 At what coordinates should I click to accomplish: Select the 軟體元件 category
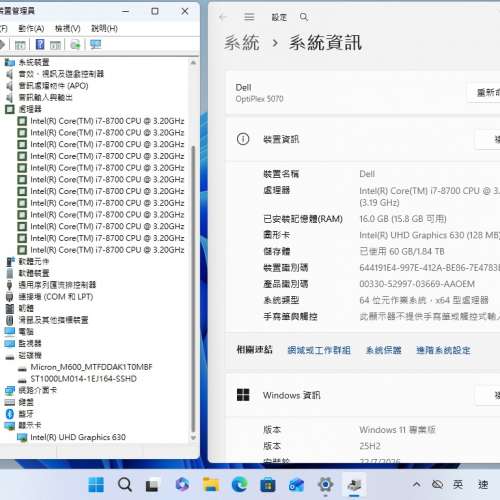point(33,262)
